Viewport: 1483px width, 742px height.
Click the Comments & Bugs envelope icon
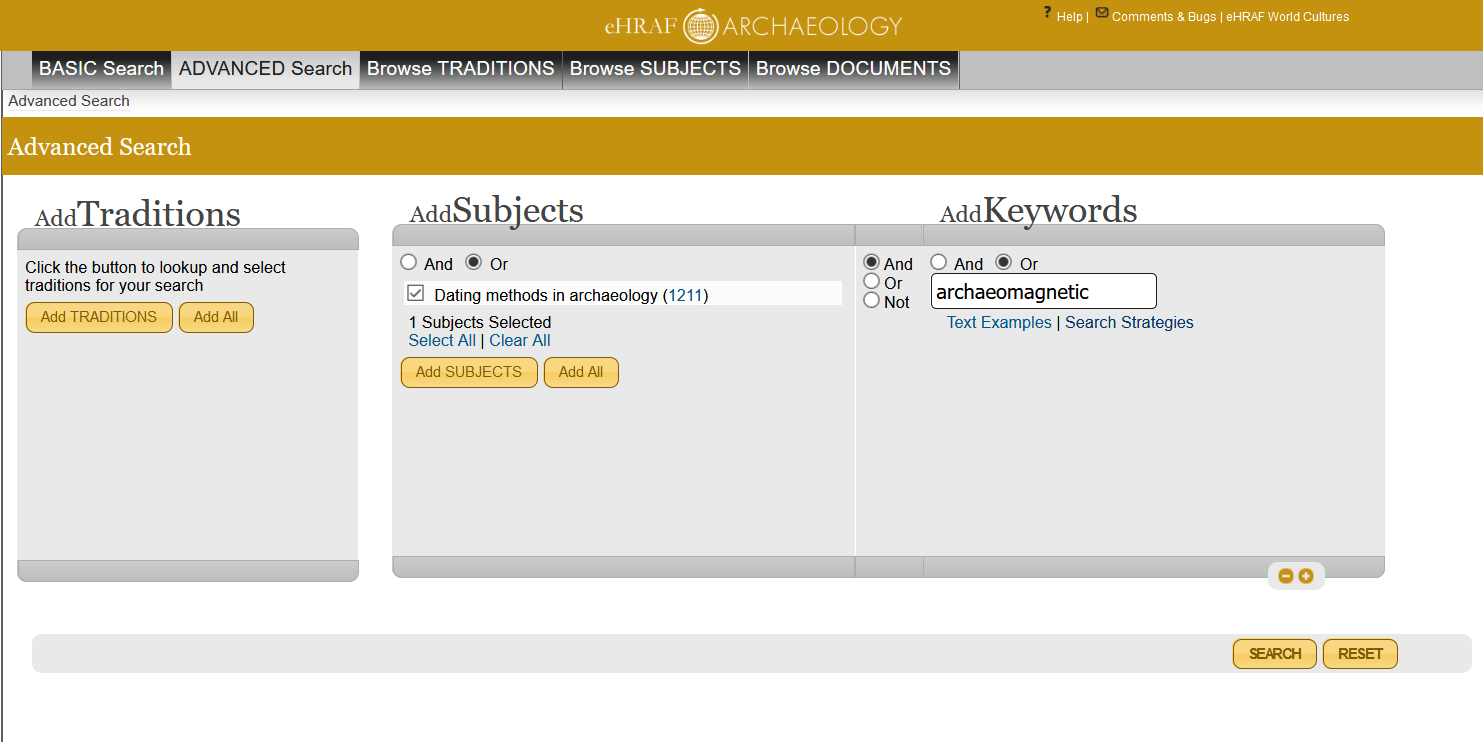[1102, 13]
